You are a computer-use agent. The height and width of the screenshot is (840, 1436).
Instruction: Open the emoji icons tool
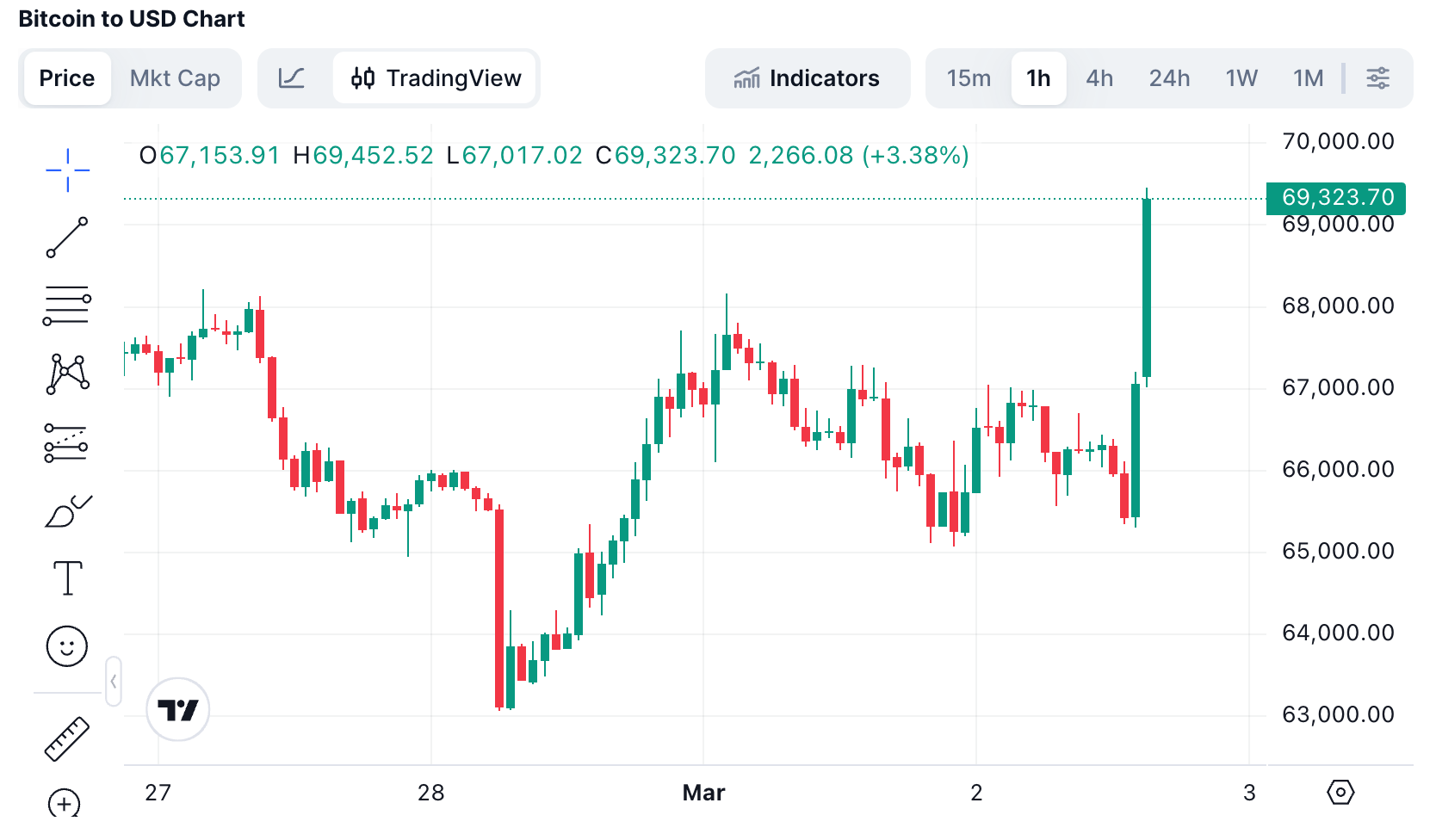[67, 646]
